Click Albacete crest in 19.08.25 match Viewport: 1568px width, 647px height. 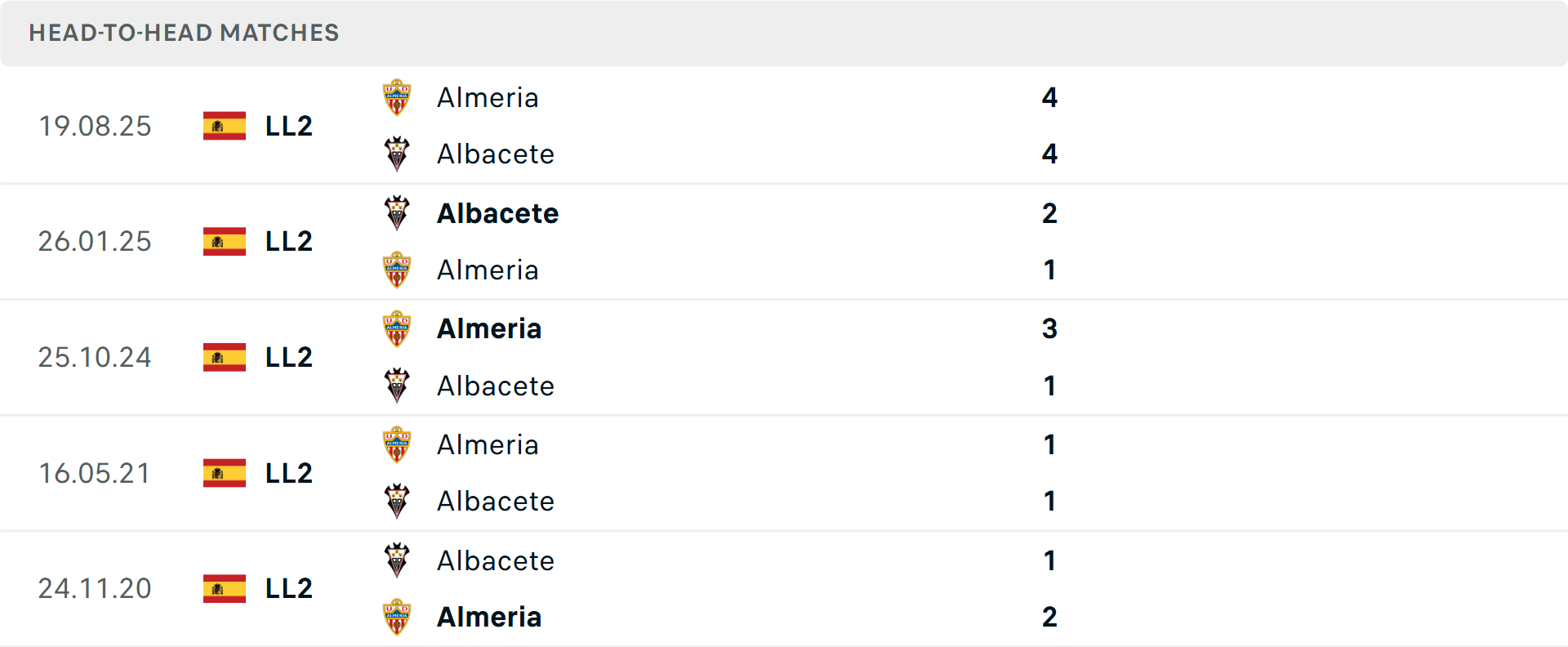pos(397,154)
